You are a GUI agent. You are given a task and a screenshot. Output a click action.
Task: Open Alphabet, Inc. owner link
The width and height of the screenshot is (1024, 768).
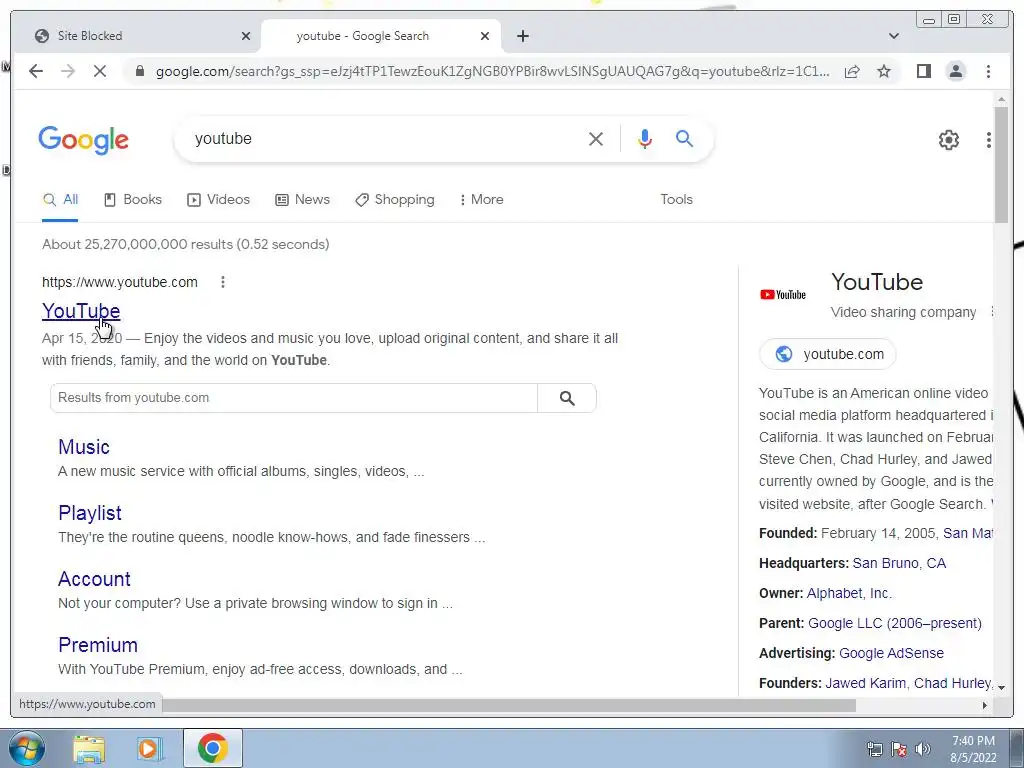tap(849, 593)
